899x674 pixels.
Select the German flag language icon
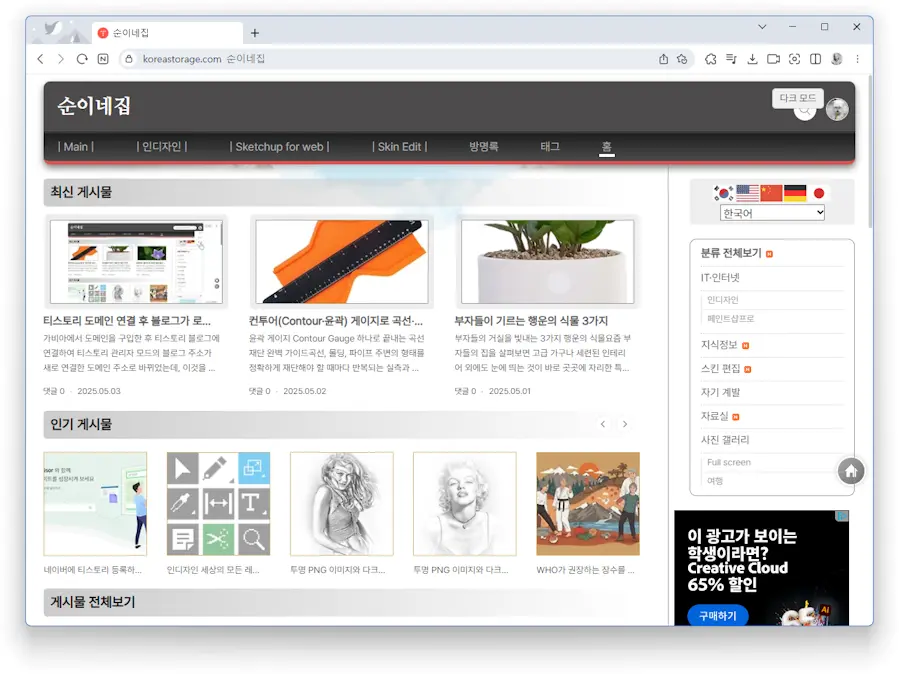[795, 192]
